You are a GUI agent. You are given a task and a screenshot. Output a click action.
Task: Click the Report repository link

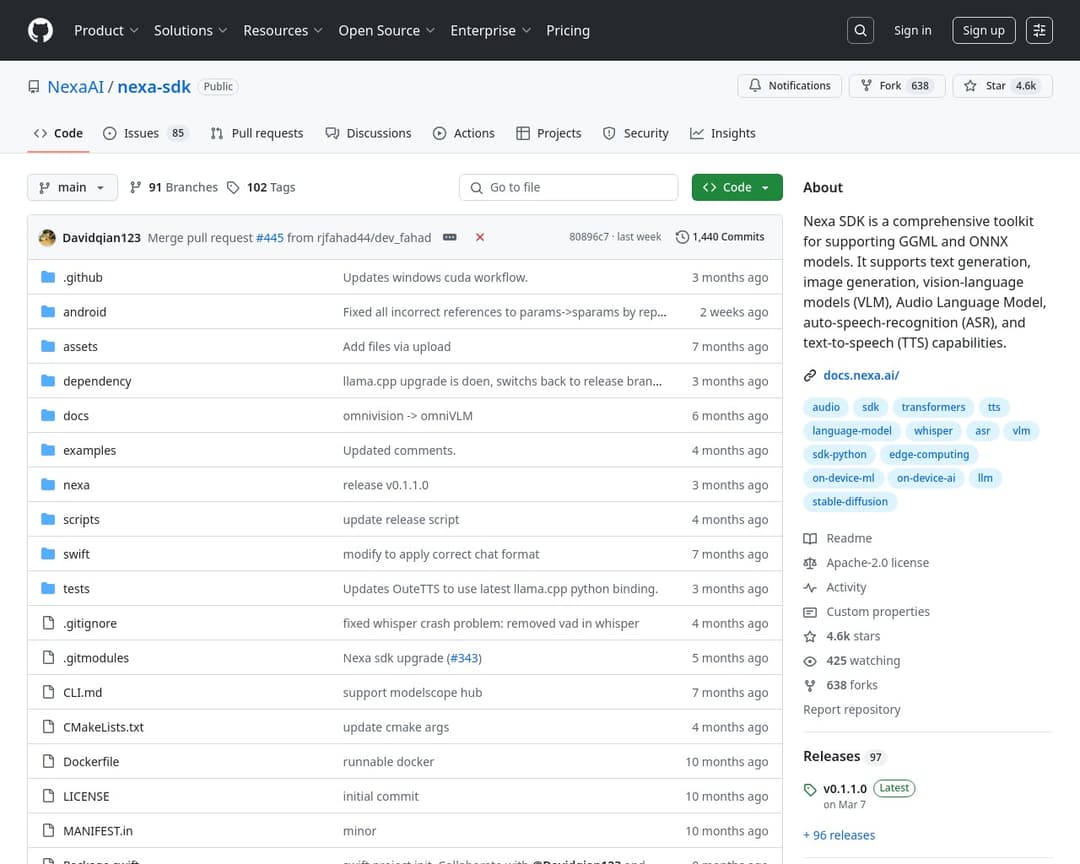[851, 710]
